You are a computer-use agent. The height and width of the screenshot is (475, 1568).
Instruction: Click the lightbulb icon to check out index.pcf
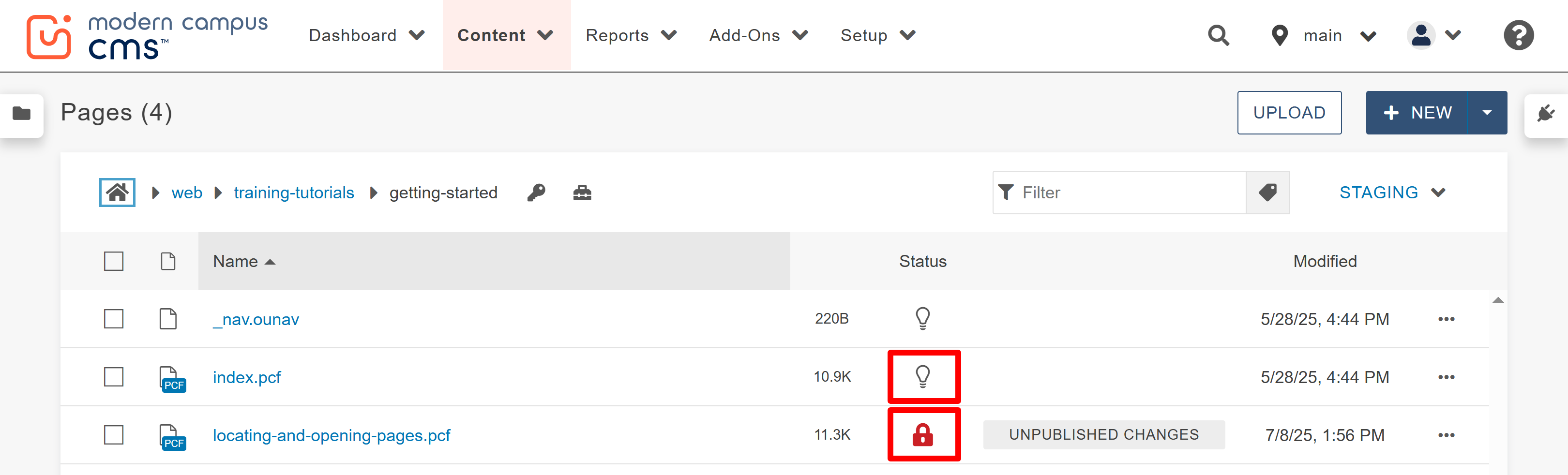coord(923,376)
